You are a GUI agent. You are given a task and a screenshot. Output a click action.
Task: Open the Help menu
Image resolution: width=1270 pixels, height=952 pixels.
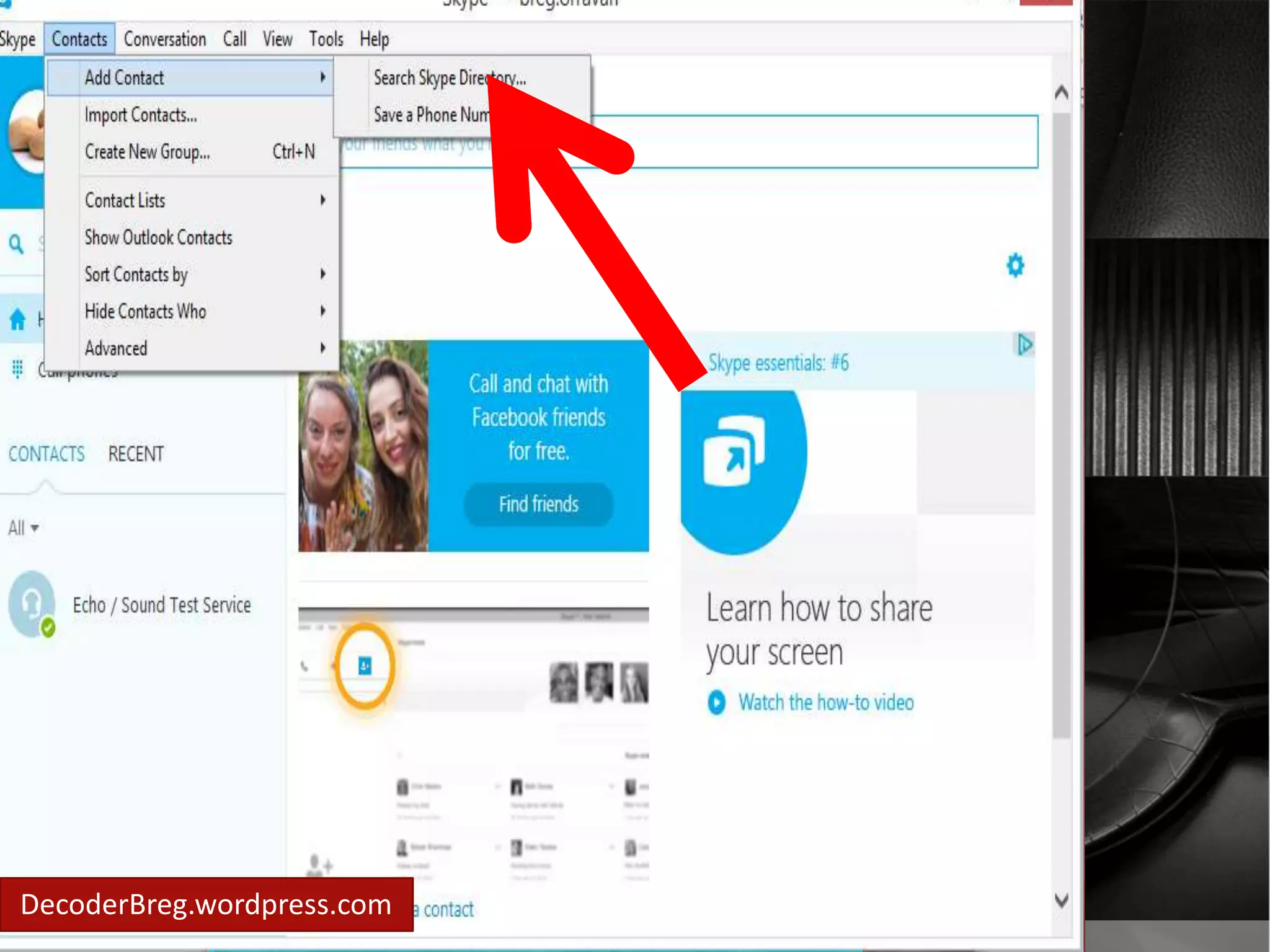[375, 39]
